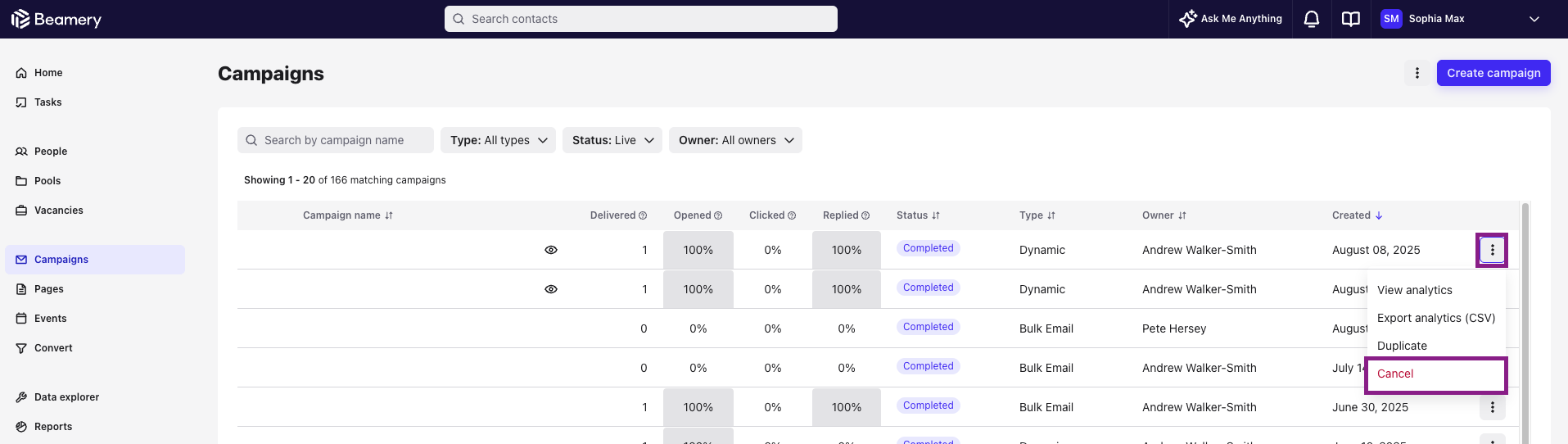Sort by Created column arrow

1379,215
